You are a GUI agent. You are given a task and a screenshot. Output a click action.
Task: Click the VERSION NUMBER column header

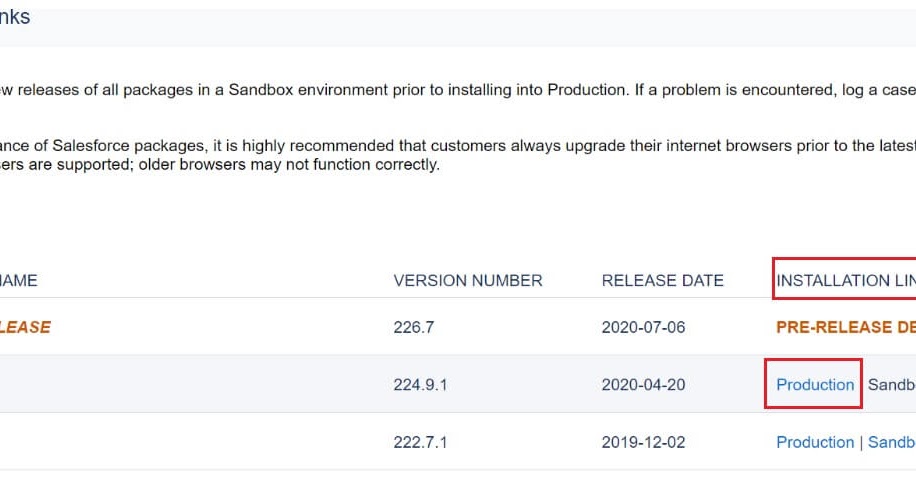click(468, 281)
